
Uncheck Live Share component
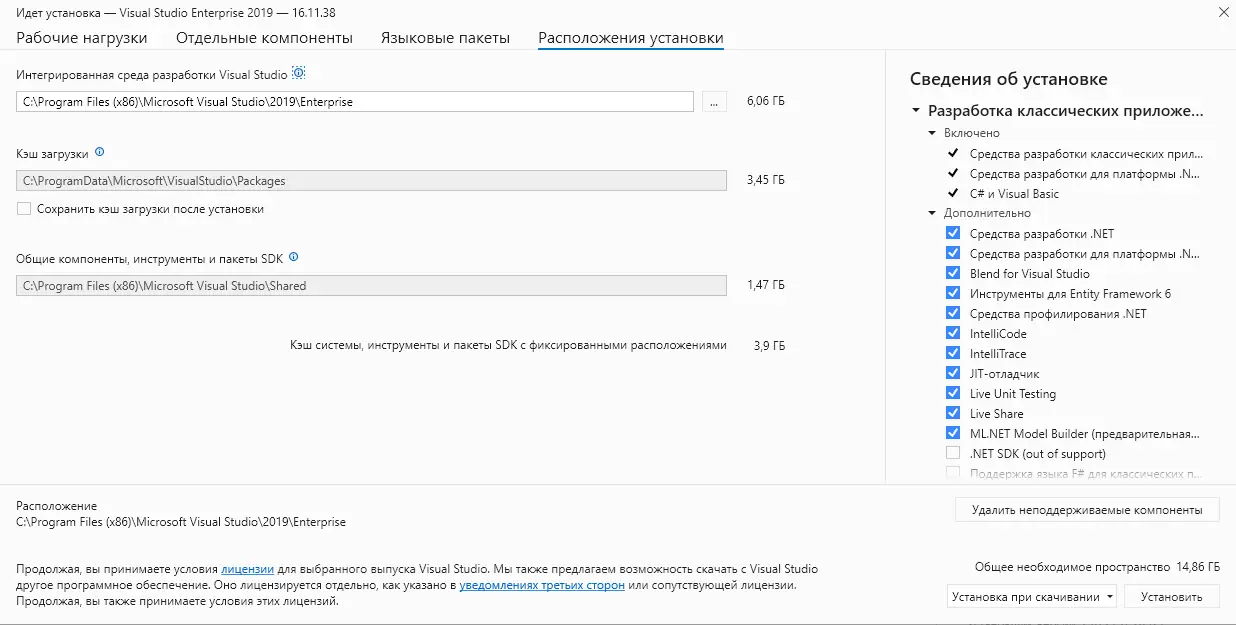953,413
